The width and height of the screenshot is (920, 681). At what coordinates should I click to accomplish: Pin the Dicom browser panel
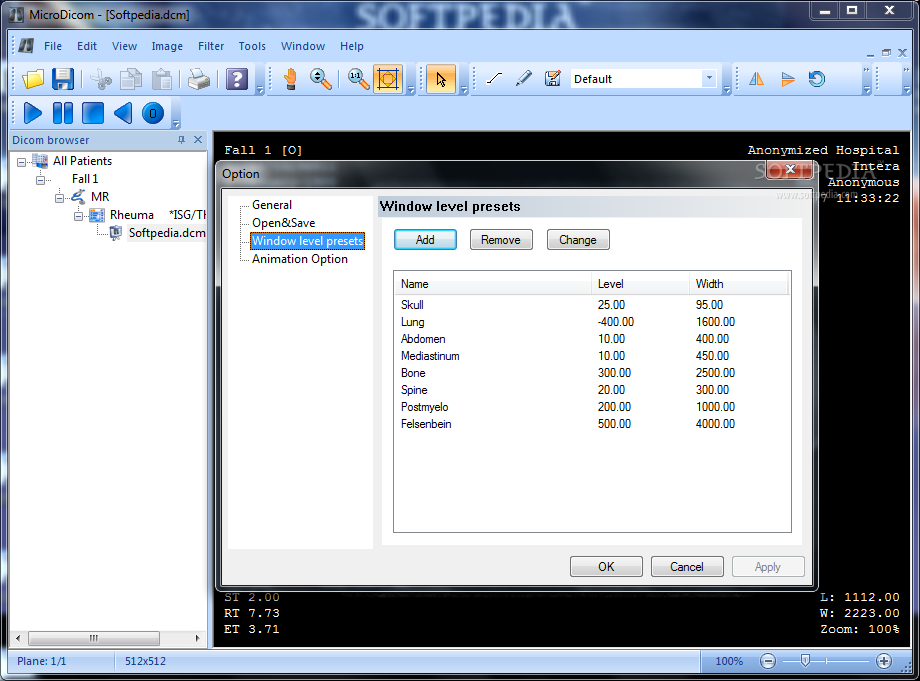click(181, 140)
